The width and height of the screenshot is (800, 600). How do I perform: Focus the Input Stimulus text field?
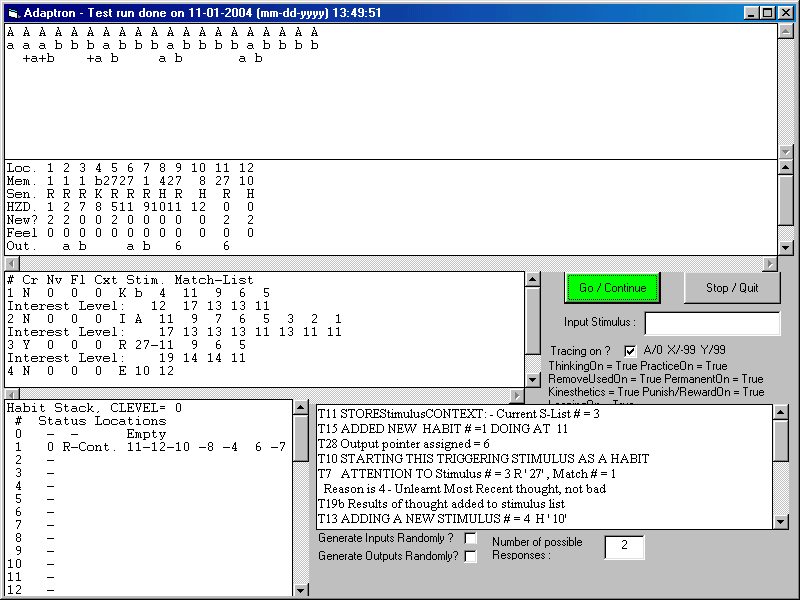(x=712, y=323)
